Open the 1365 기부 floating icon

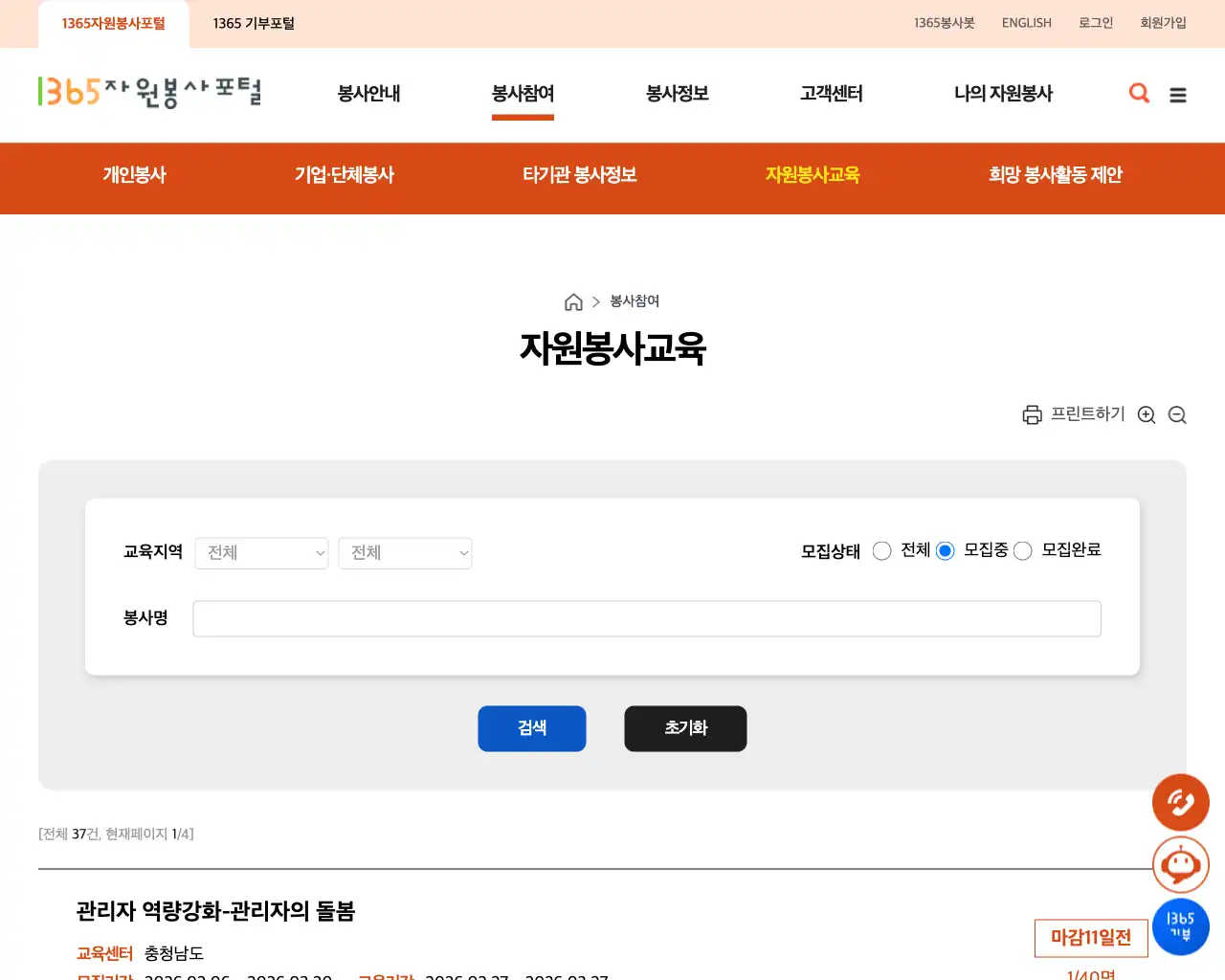(1180, 925)
